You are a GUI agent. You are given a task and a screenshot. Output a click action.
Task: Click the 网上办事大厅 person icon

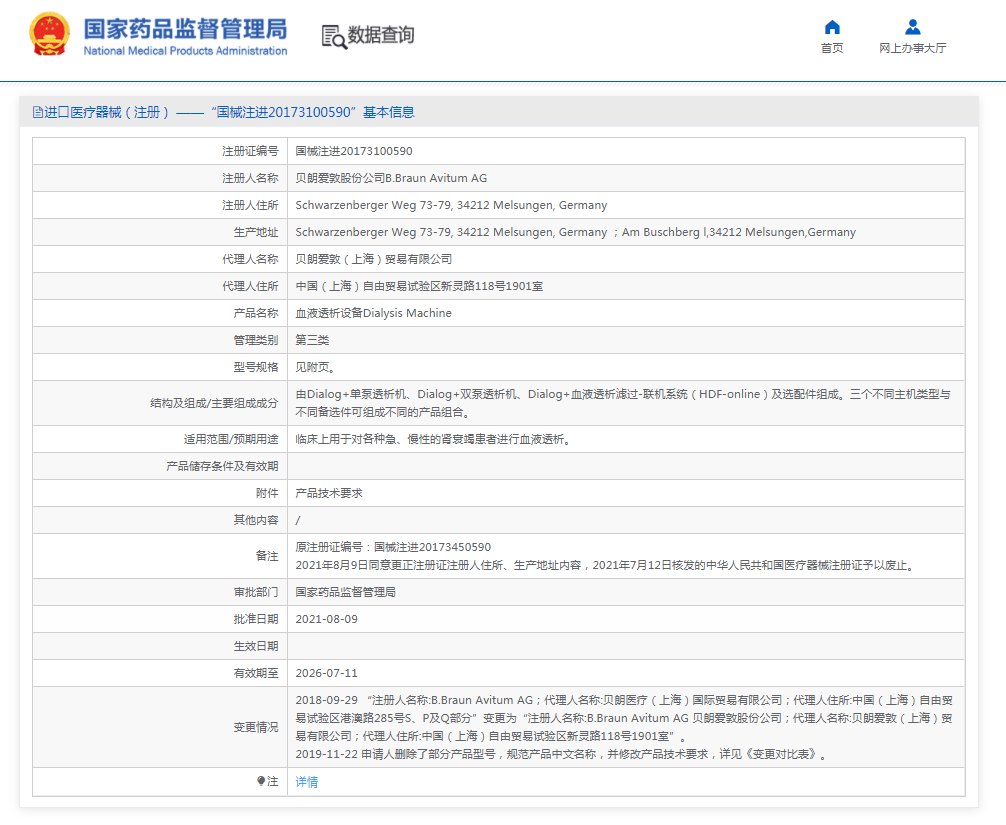coord(912,27)
